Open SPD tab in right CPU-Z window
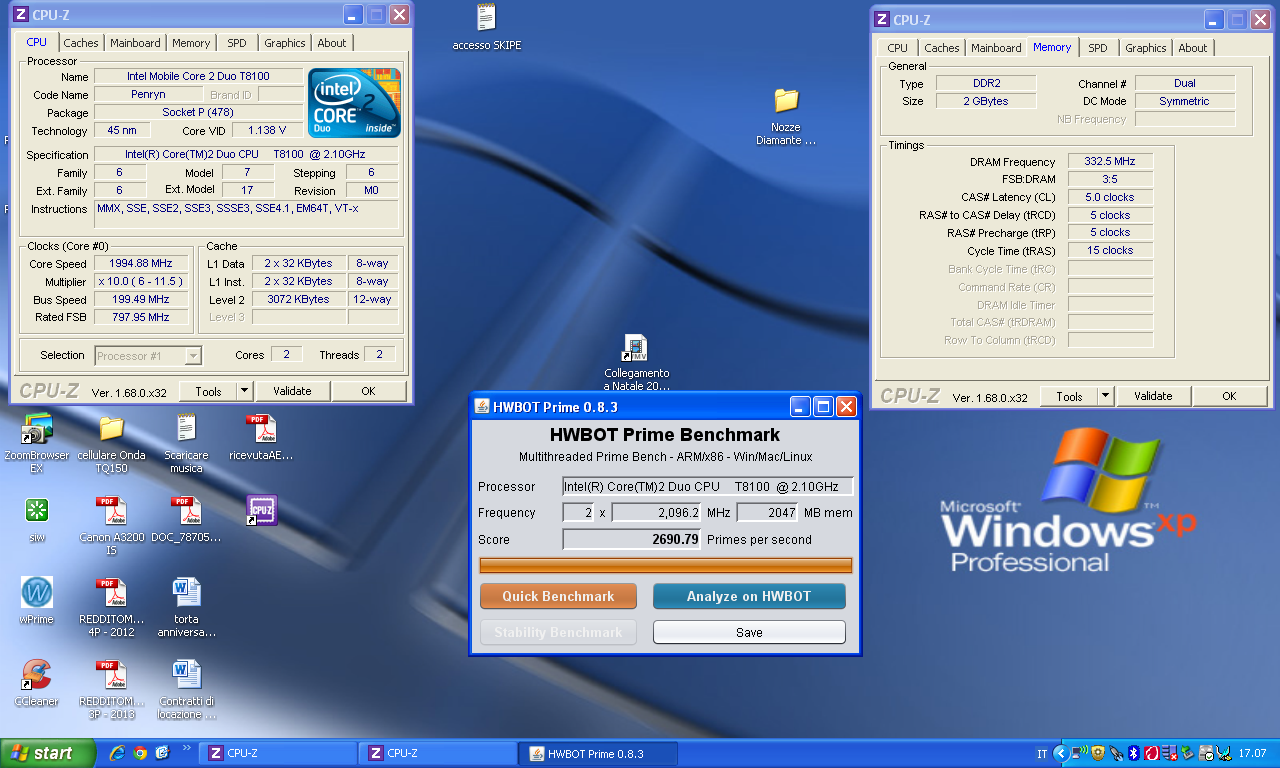The height and width of the screenshot is (768, 1280). tap(1098, 48)
